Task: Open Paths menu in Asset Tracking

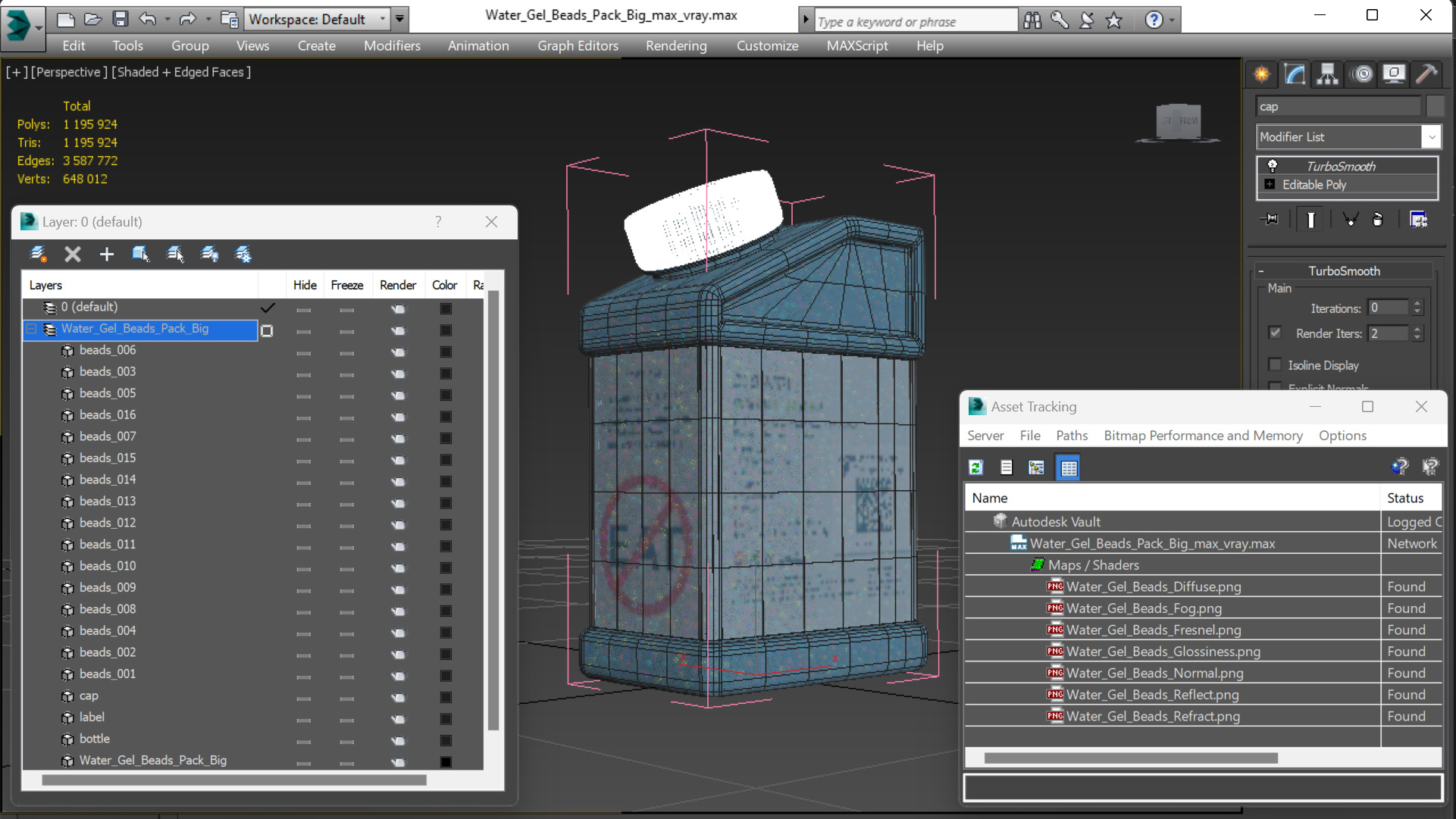Action: pyautogui.click(x=1071, y=436)
